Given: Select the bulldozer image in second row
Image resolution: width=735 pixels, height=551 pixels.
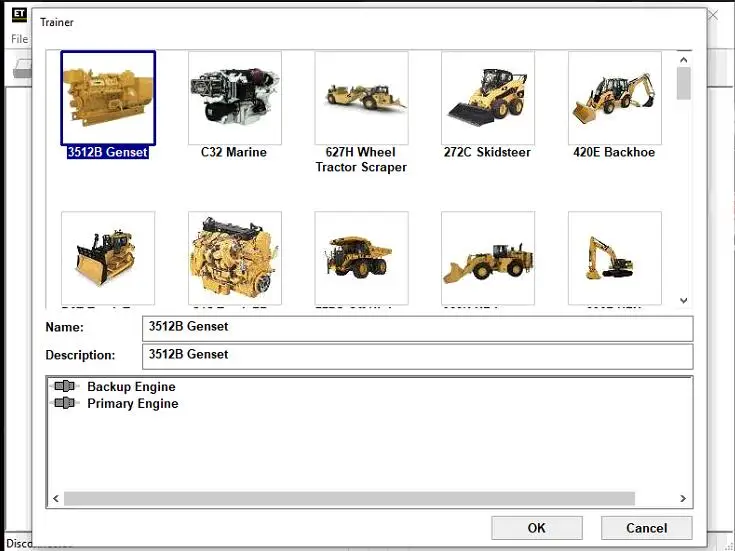Looking at the screenshot, I should 108,258.
